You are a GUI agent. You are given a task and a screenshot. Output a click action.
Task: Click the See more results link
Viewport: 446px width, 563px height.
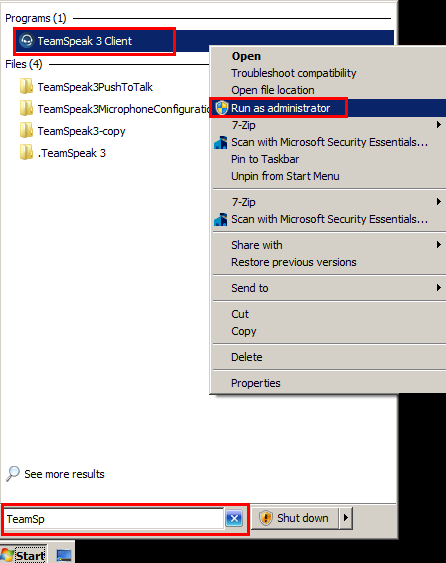[x=64, y=474]
